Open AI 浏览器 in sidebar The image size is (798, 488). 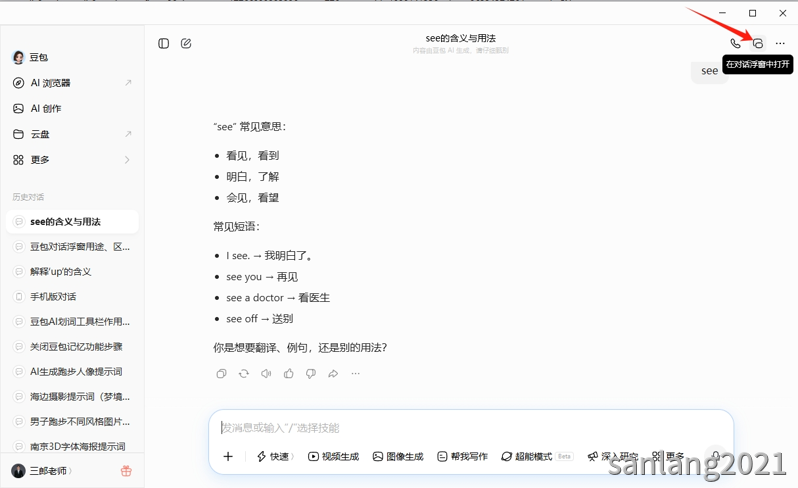click(72, 83)
